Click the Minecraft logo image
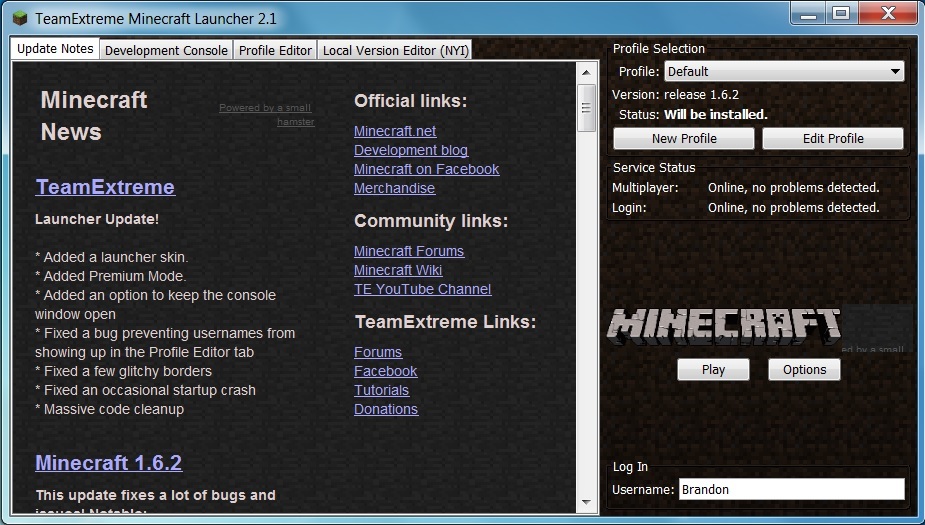Screen dimensions: 925x525 724,326
